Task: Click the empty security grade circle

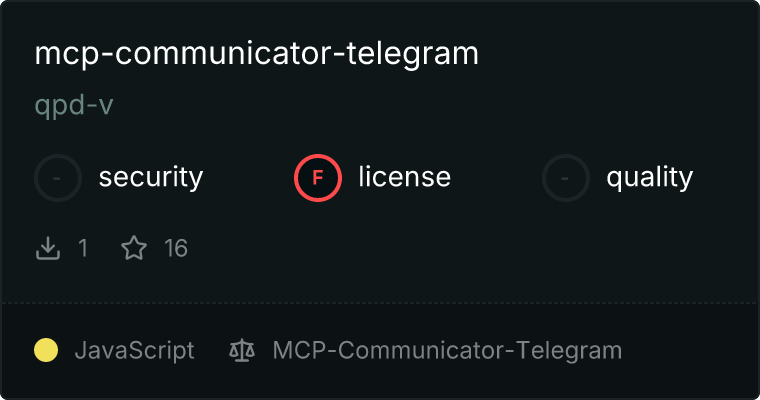Action: pyautogui.click(x=58, y=178)
